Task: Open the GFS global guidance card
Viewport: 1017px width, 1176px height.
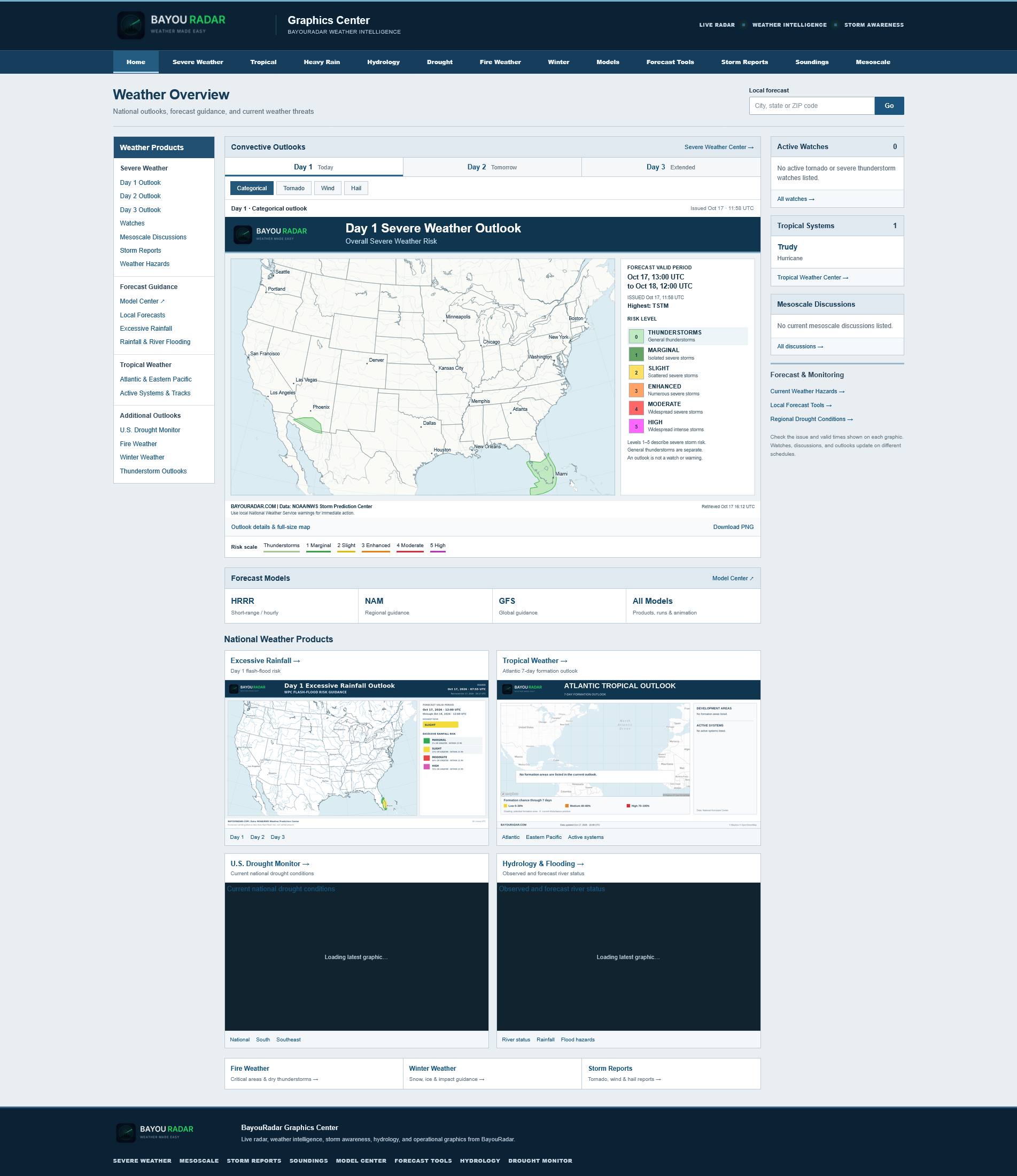Action: click(559, 605)
